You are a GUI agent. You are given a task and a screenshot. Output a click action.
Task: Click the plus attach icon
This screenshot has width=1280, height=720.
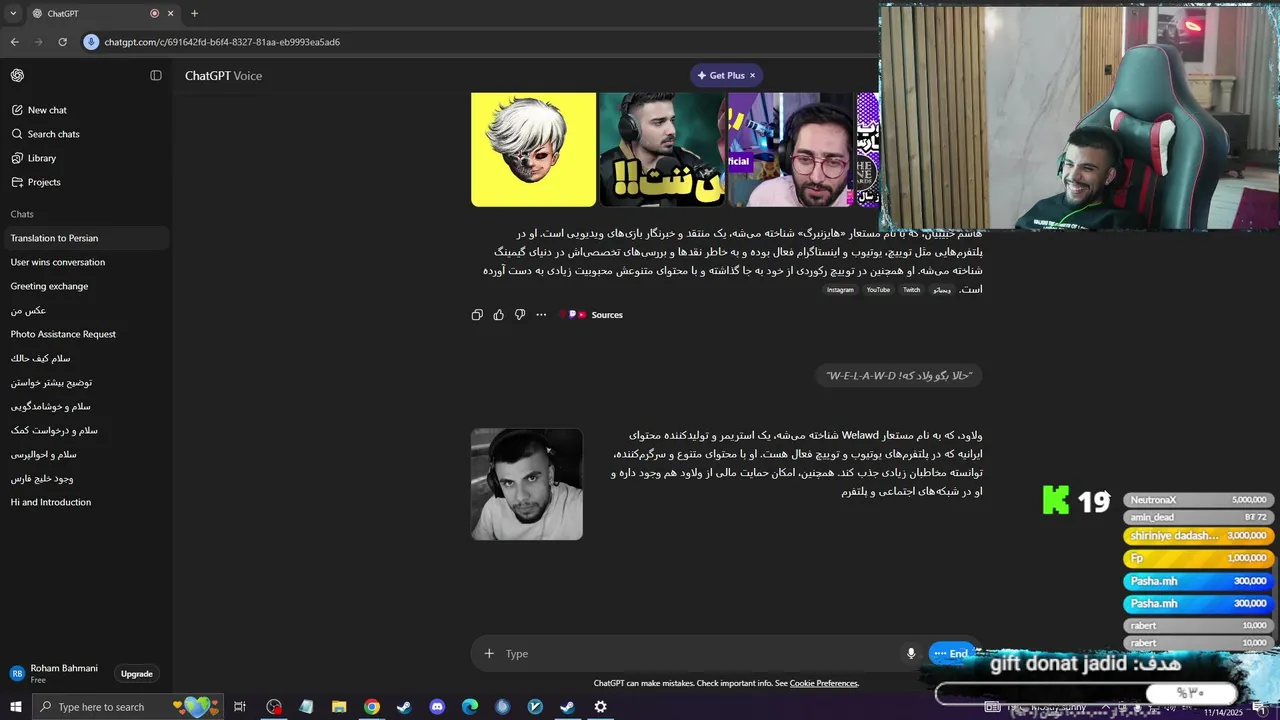tap(489, 653)
